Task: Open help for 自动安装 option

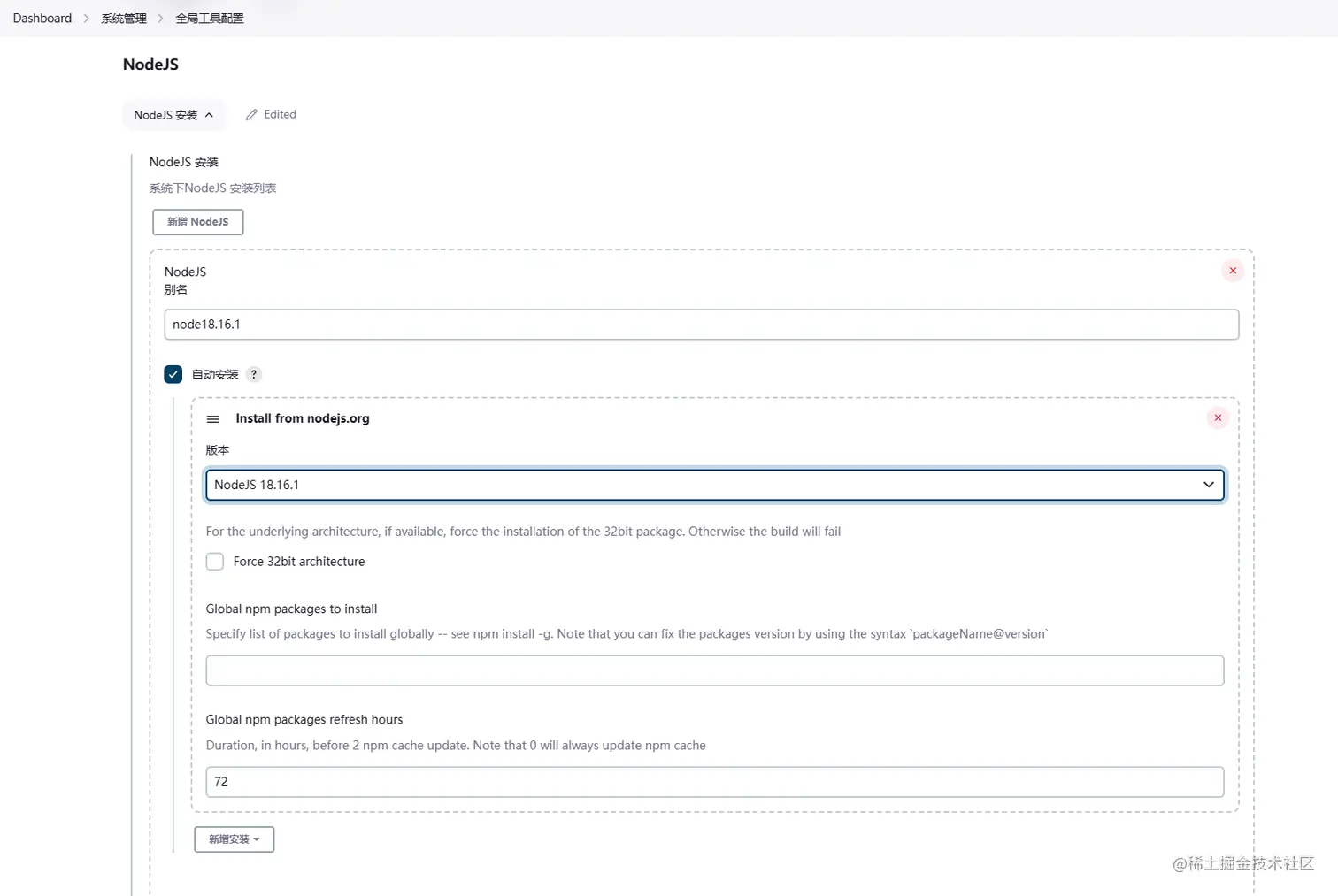Action: click(x=254, y=374)
